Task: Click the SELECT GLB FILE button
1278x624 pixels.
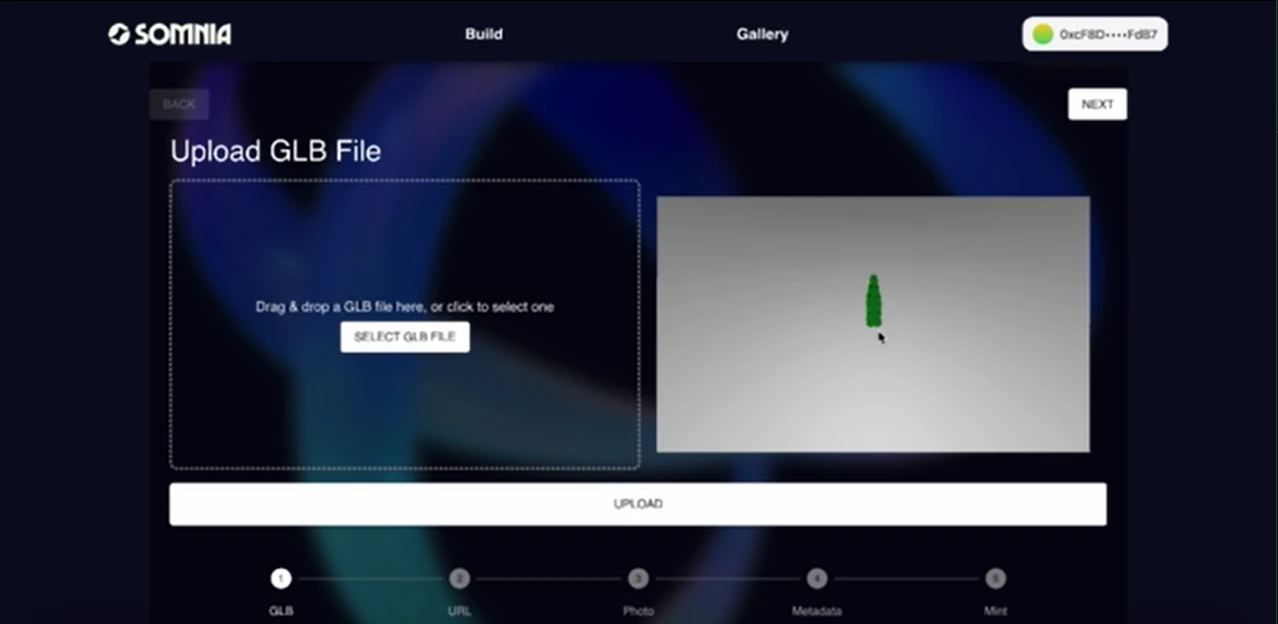Action: (x=405, y=337)
